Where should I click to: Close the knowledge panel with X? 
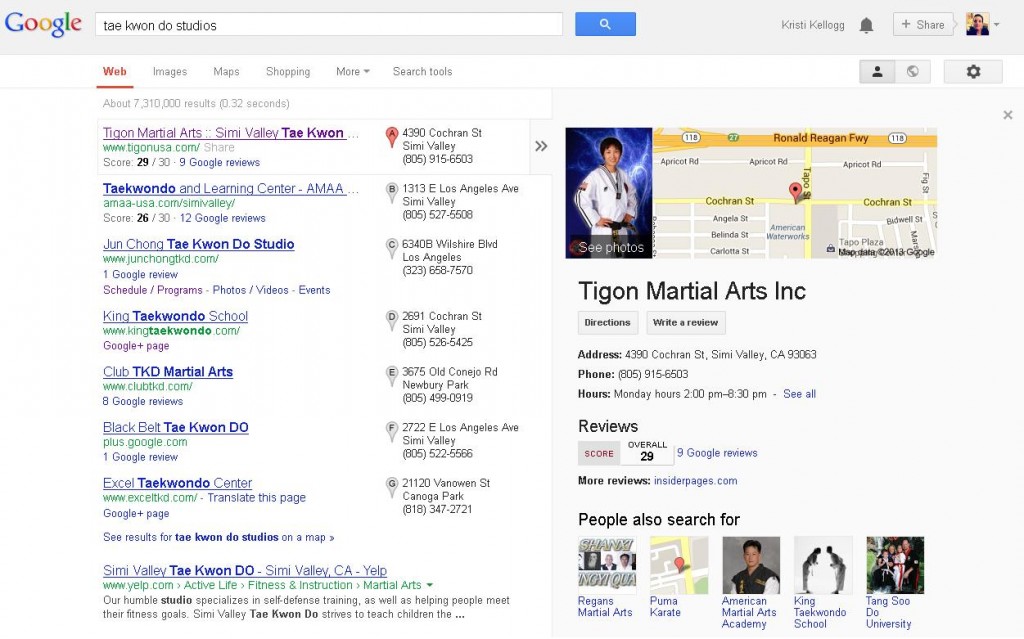[1007, 115]
